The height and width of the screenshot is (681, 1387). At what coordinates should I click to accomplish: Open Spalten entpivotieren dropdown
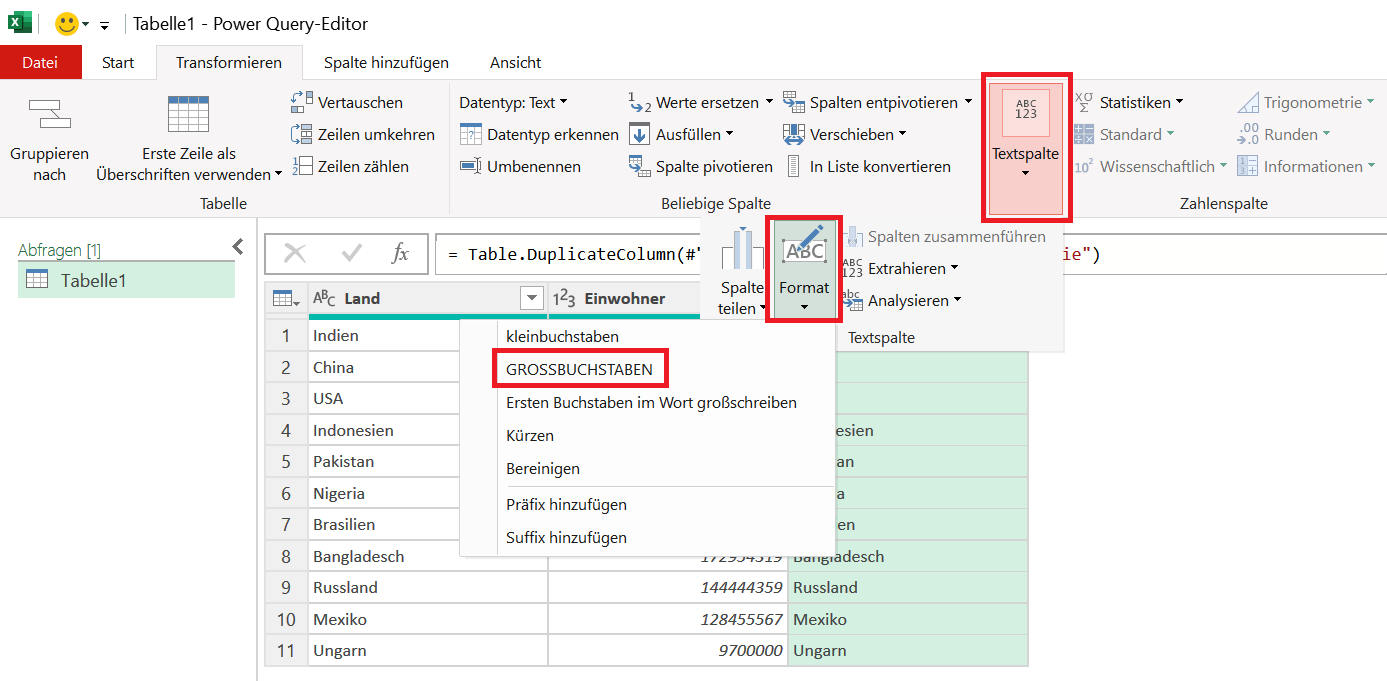point(877,102)
